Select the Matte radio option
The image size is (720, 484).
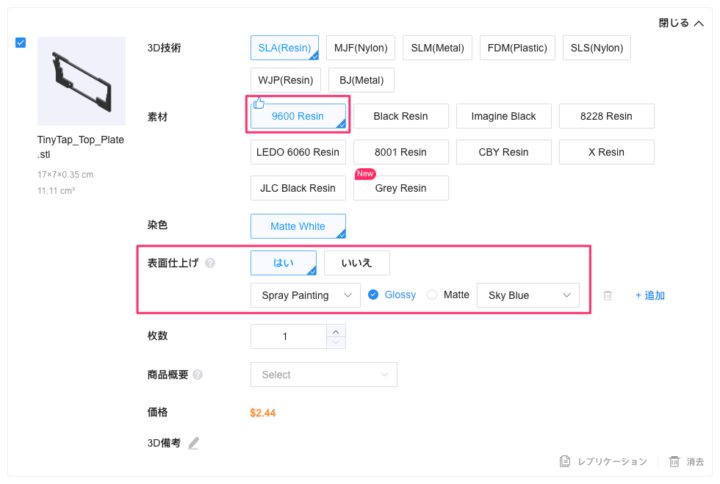tap(432, 295)
